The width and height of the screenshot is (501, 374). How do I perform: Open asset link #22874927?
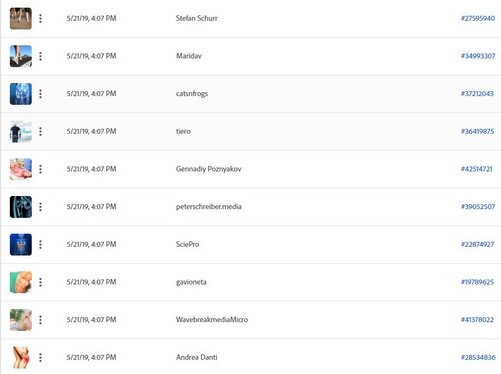pyautogui.click(x=477, y=244)
